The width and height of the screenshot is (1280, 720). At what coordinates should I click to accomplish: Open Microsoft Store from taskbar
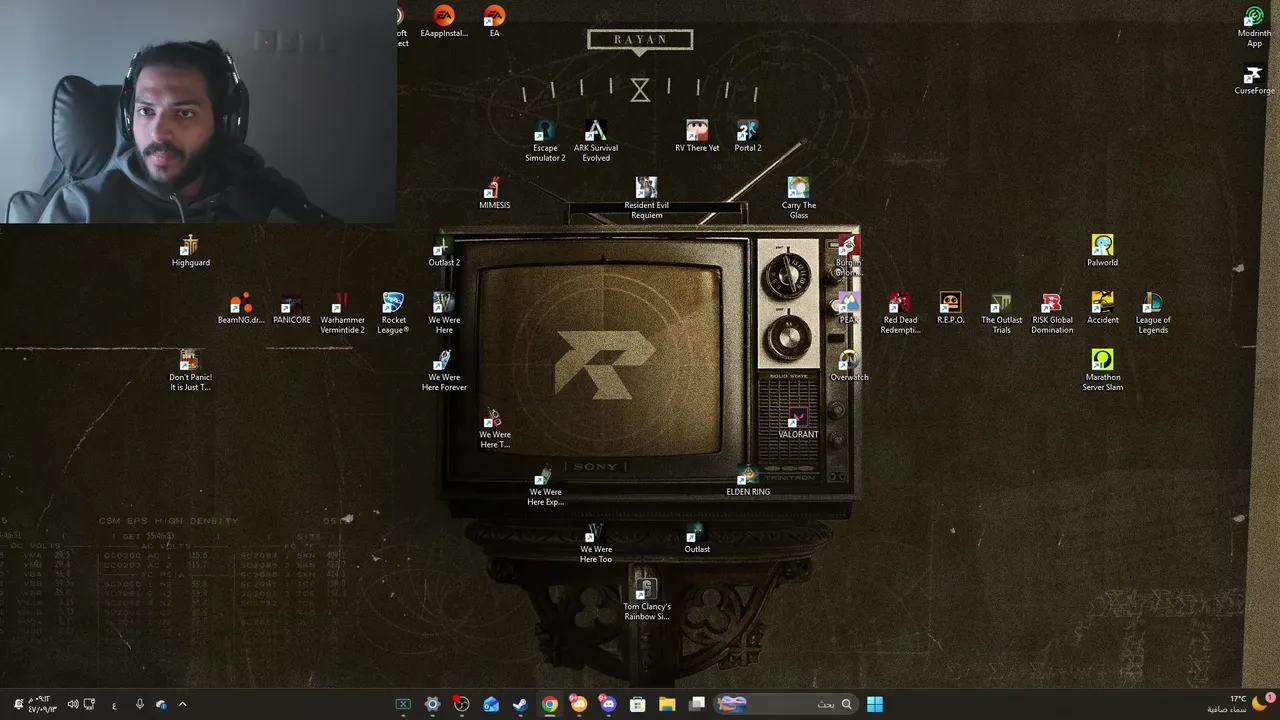[x=638, y=704]
